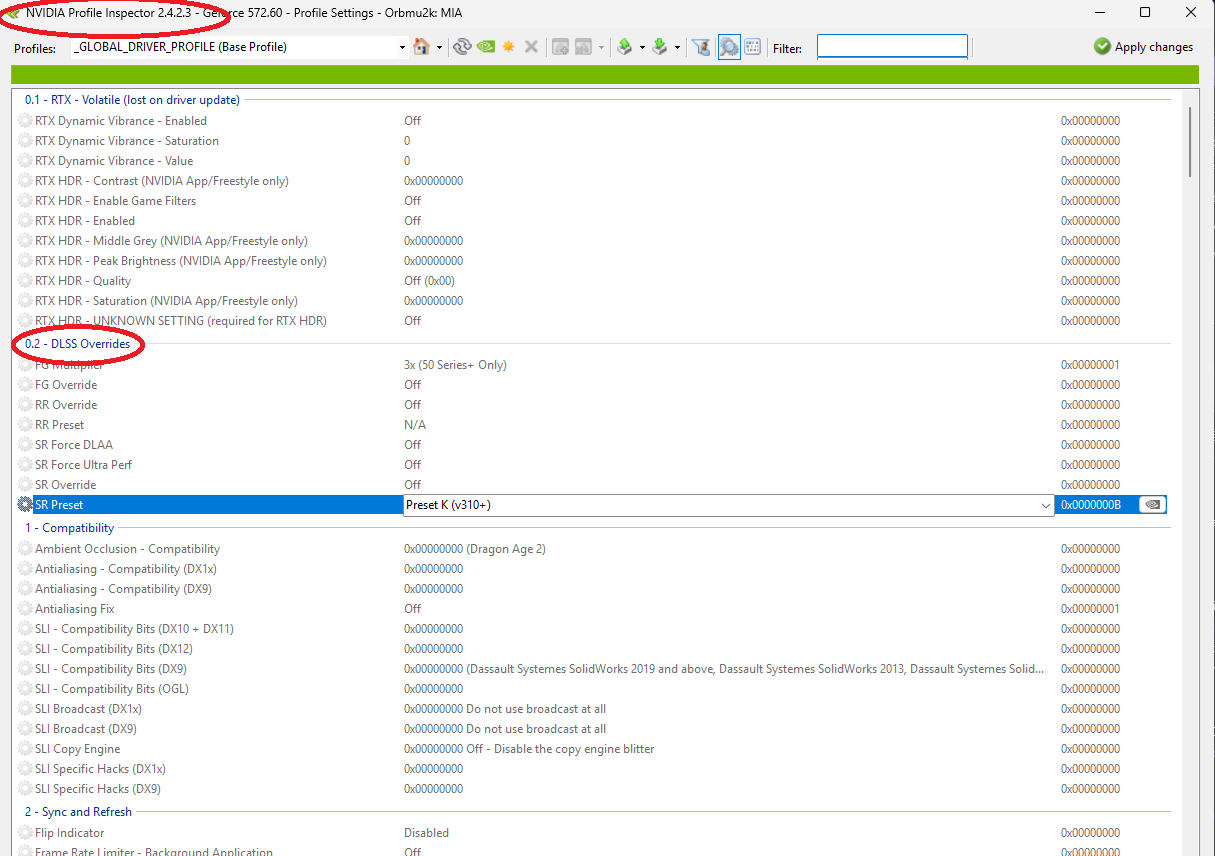1215x856 pixels.
Task: Restore NVIDIA defaults using the green toolbar logo
Action: pyautogui.click(x=485, y=47)
